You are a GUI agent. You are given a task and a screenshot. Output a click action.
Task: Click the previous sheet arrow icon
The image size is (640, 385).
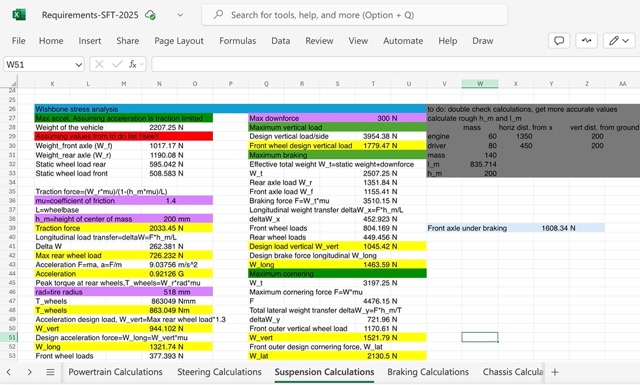[9, 372]
